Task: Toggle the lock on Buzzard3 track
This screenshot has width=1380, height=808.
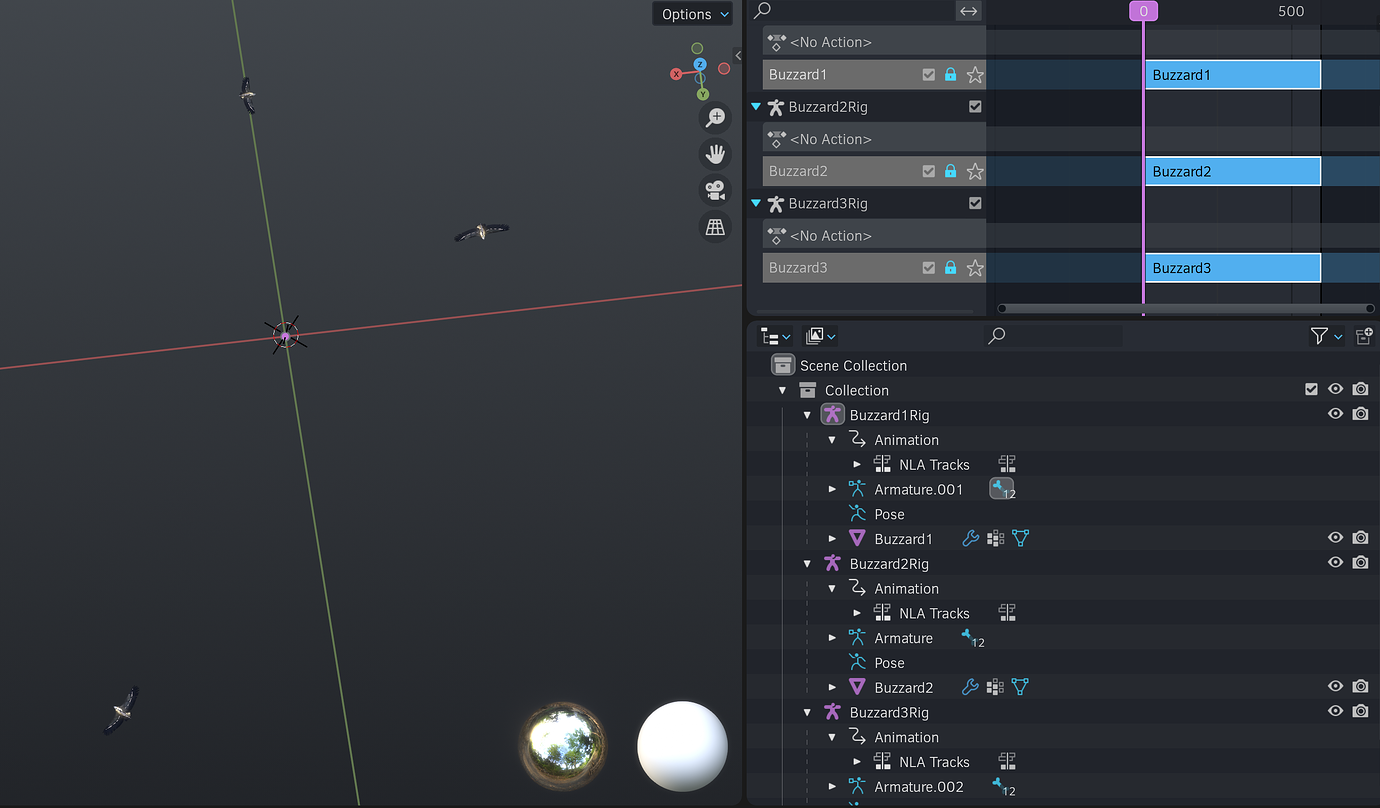Action: [x=951, y=268]
